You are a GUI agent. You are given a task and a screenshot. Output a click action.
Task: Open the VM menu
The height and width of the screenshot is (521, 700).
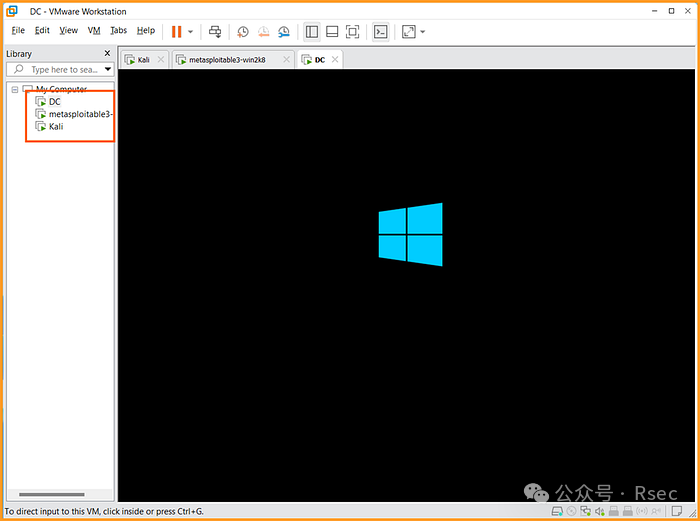click(94, 31)
